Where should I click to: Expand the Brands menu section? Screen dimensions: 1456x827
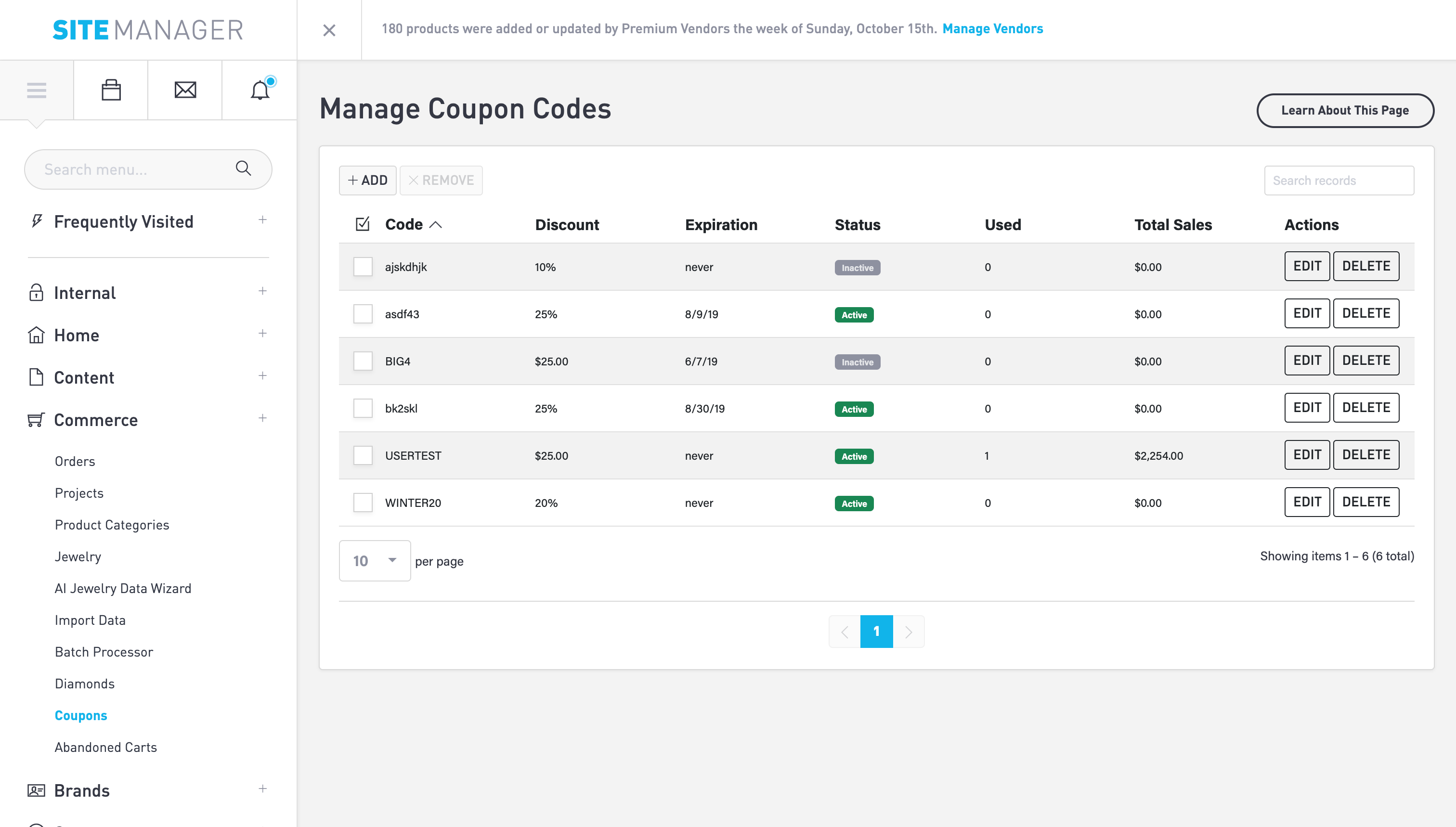pos(262,789)
